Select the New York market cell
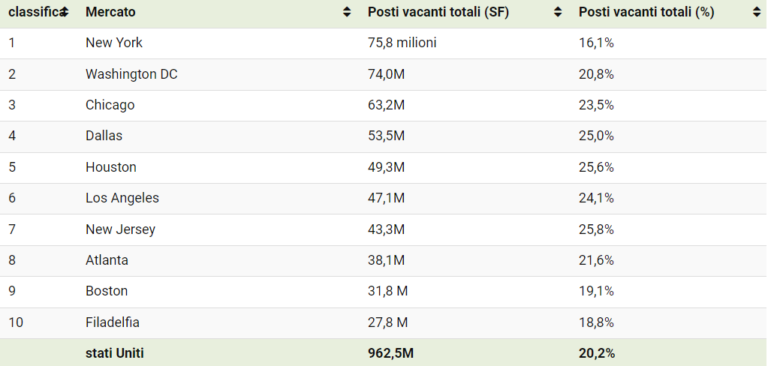Image resolution: width=768 pixels, height=366 pixels. point(114,43)
